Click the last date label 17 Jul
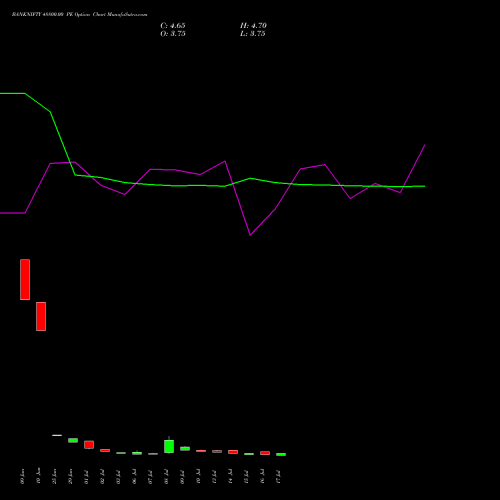Image resolution: width=500 pixels, height=500 pixels. (278, 476)
